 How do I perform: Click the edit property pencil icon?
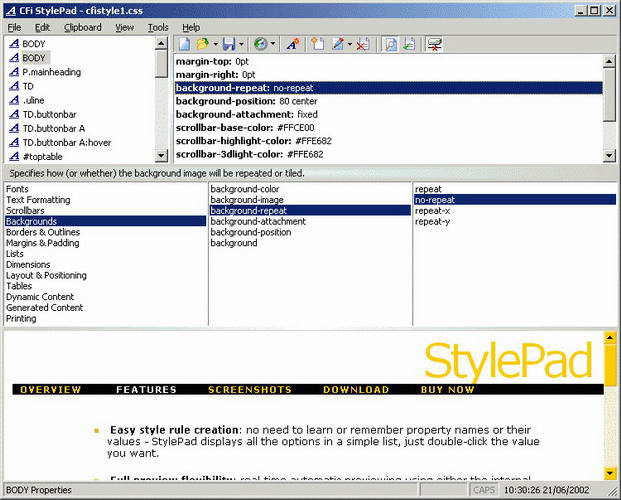pyautogui.click(x=339, y=44)
